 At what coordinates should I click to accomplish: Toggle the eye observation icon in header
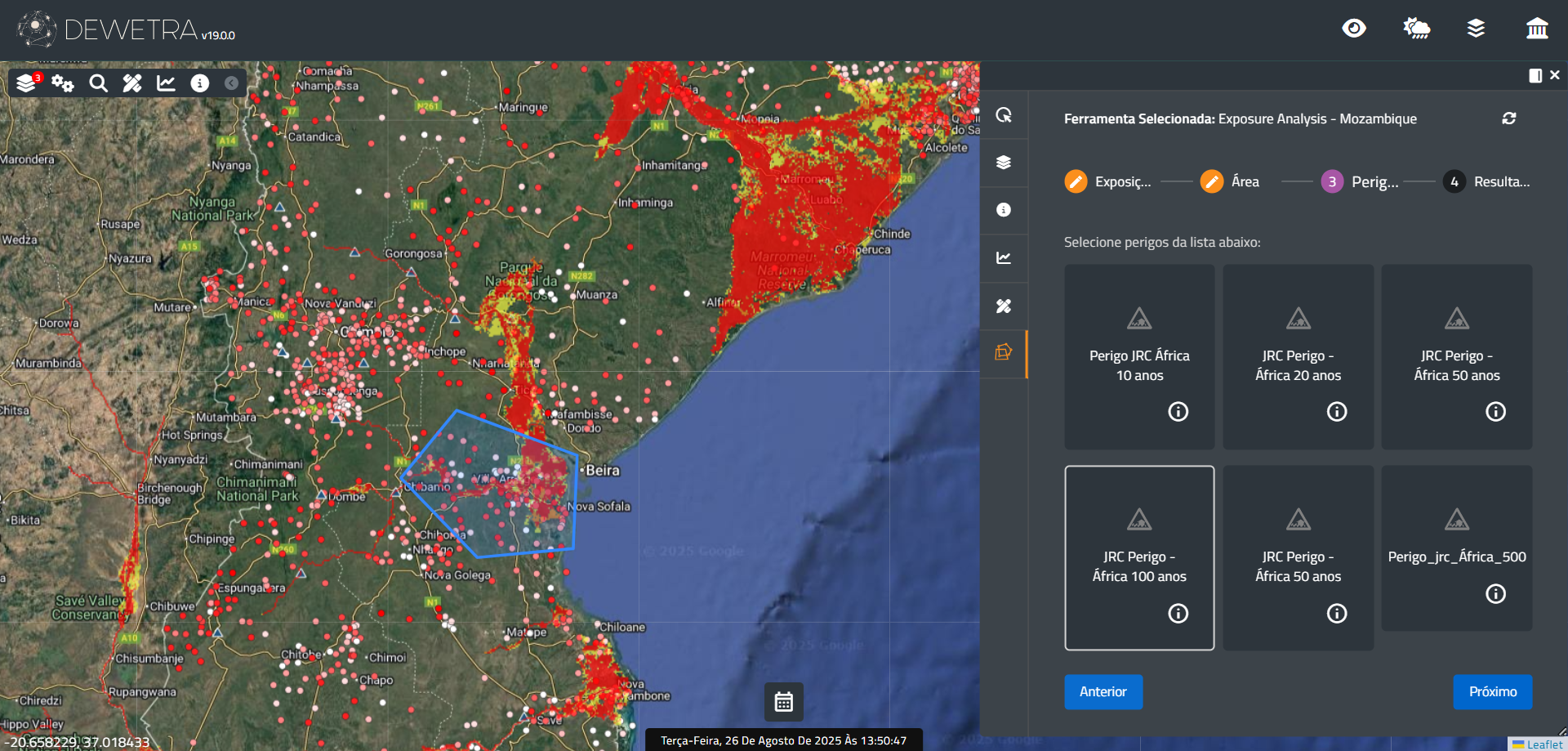tap(1354, 29)
